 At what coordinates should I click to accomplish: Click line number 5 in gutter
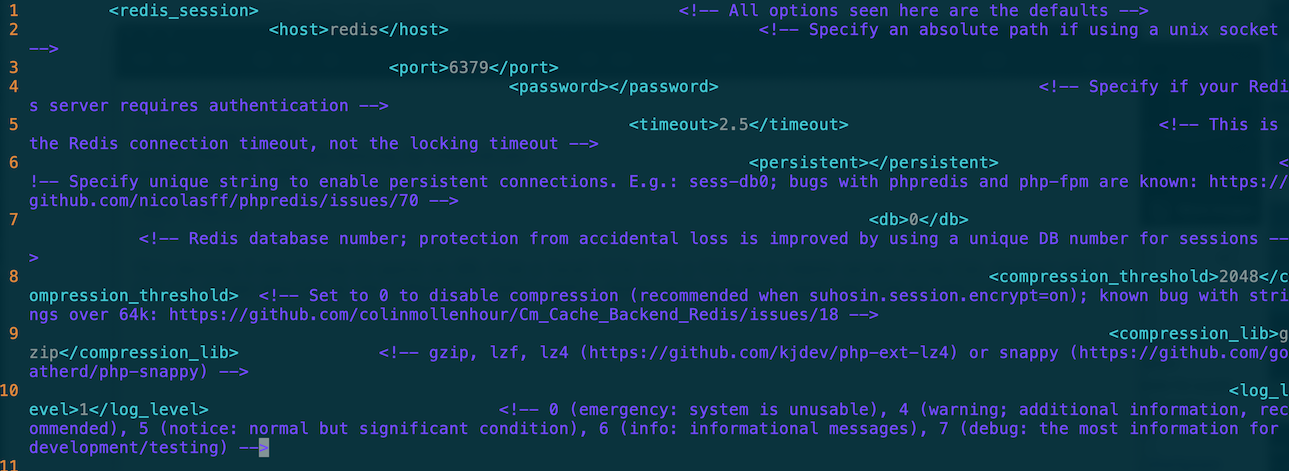(13, 125)
